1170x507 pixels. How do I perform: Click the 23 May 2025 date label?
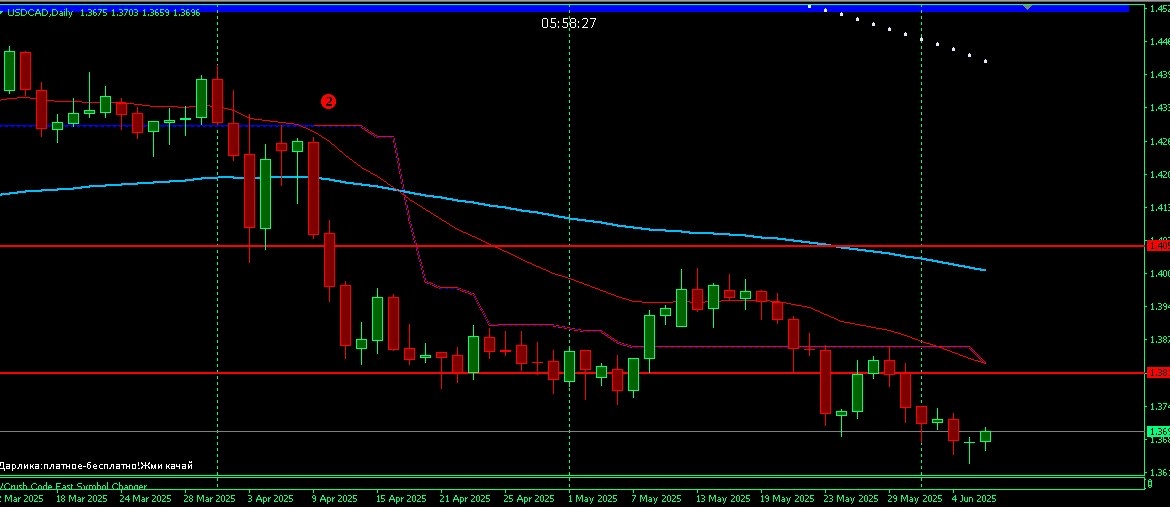pos(850,498)
